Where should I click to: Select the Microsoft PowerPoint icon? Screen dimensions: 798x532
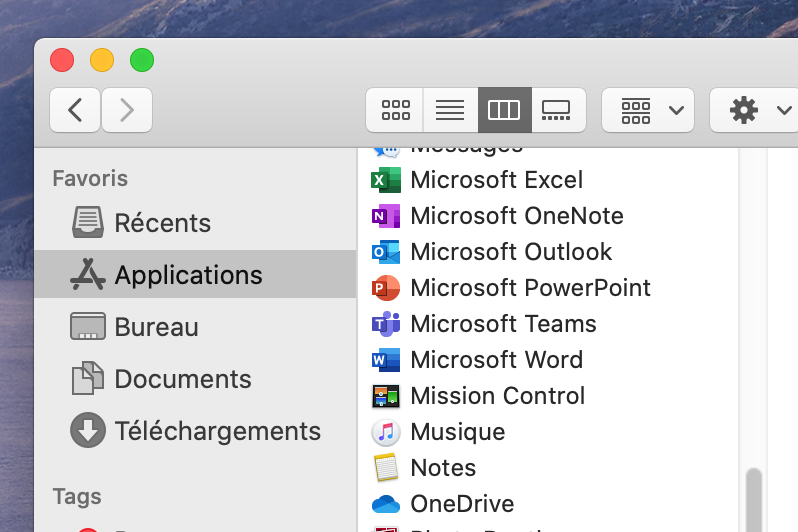point(385,288)
